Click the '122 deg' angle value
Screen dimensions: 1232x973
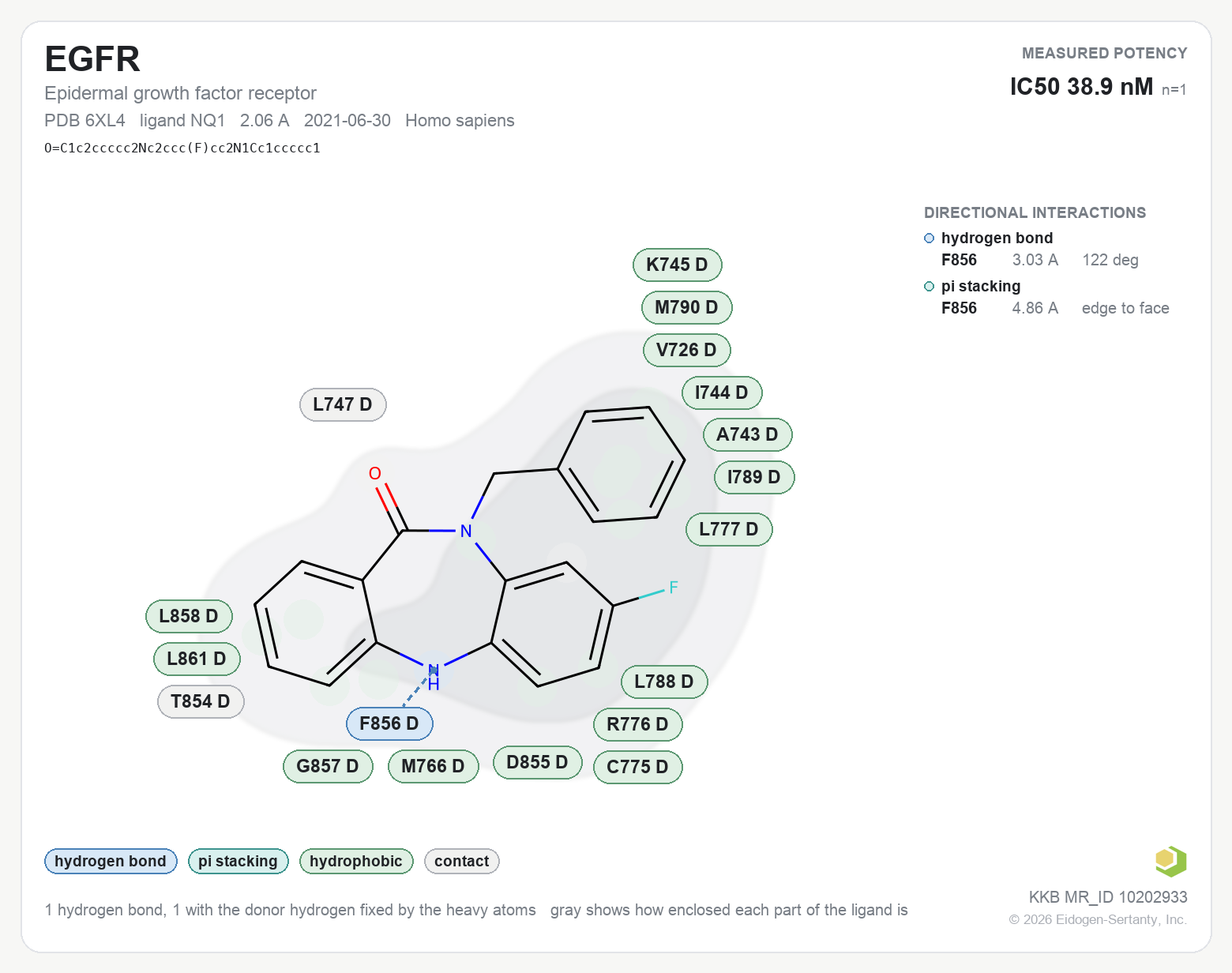point(1110,261)
